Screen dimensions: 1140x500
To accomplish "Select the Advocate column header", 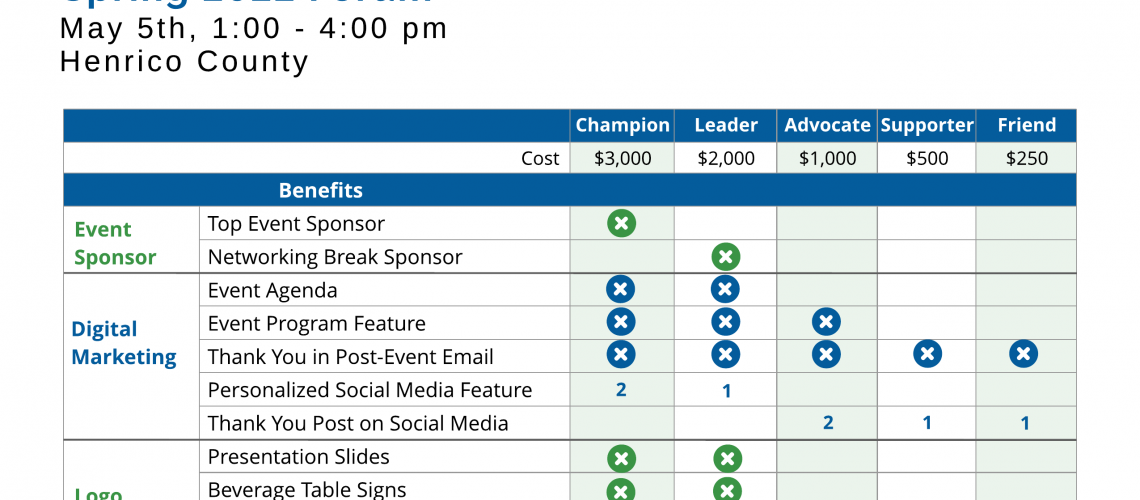I will (827, 125).
